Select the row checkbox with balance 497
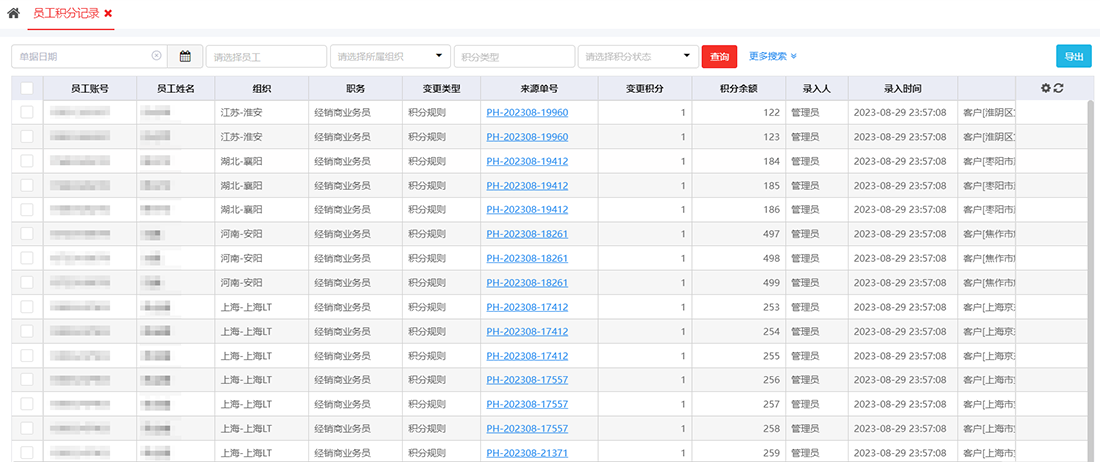1100x462 pixels. click(x=27, y=234)
